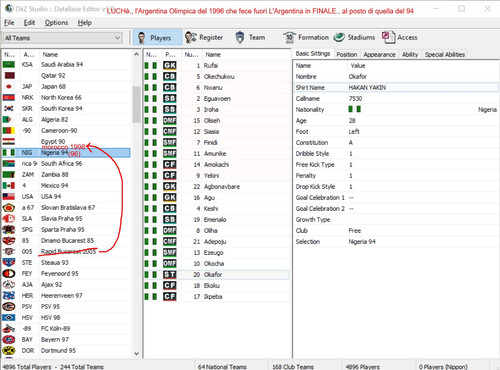Click the Nu... column header in player list
The width and height of the screenshot is (500, 370).
pyautogui.click(x=191, y=54)
